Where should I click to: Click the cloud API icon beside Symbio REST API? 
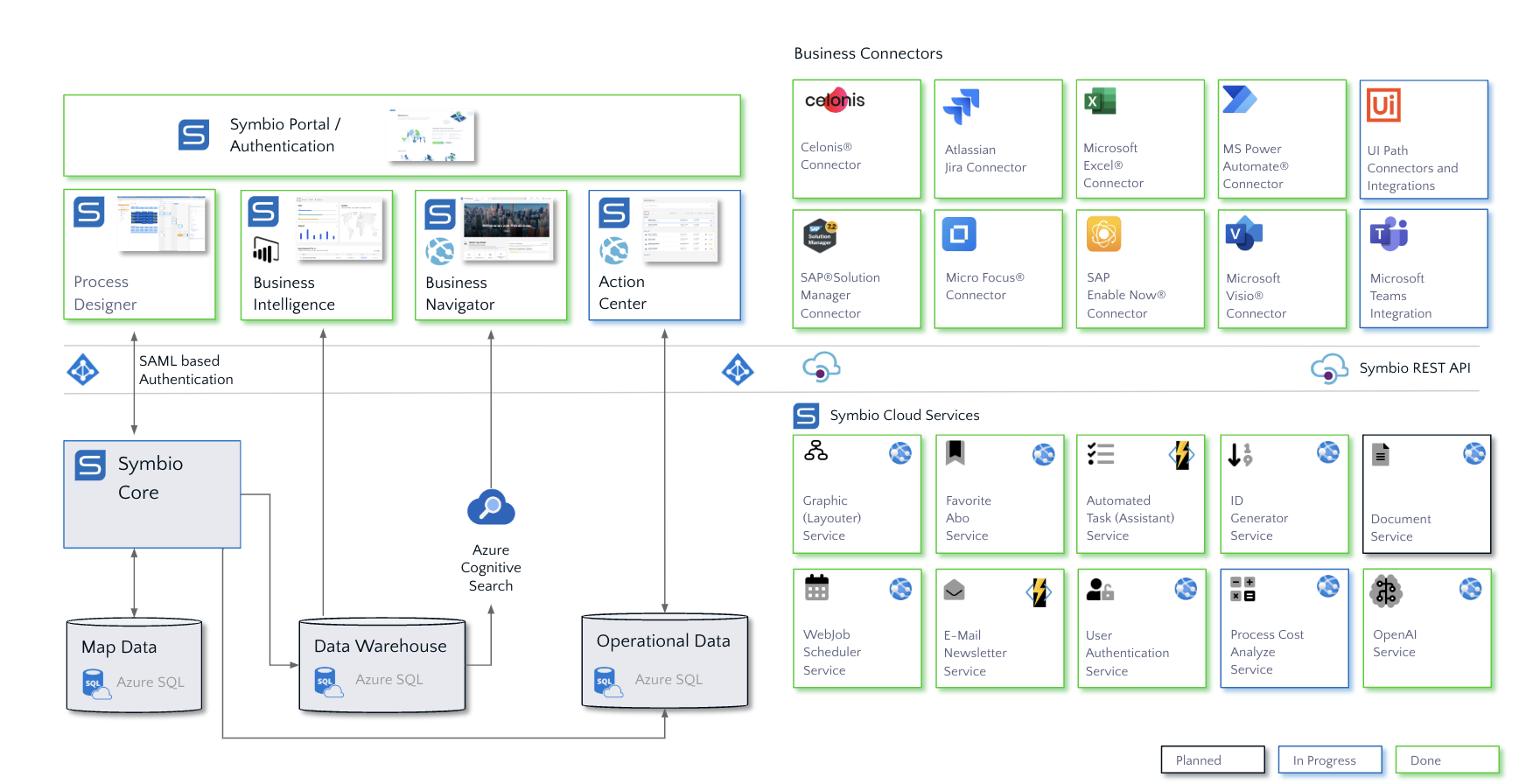click(1329, 368)
